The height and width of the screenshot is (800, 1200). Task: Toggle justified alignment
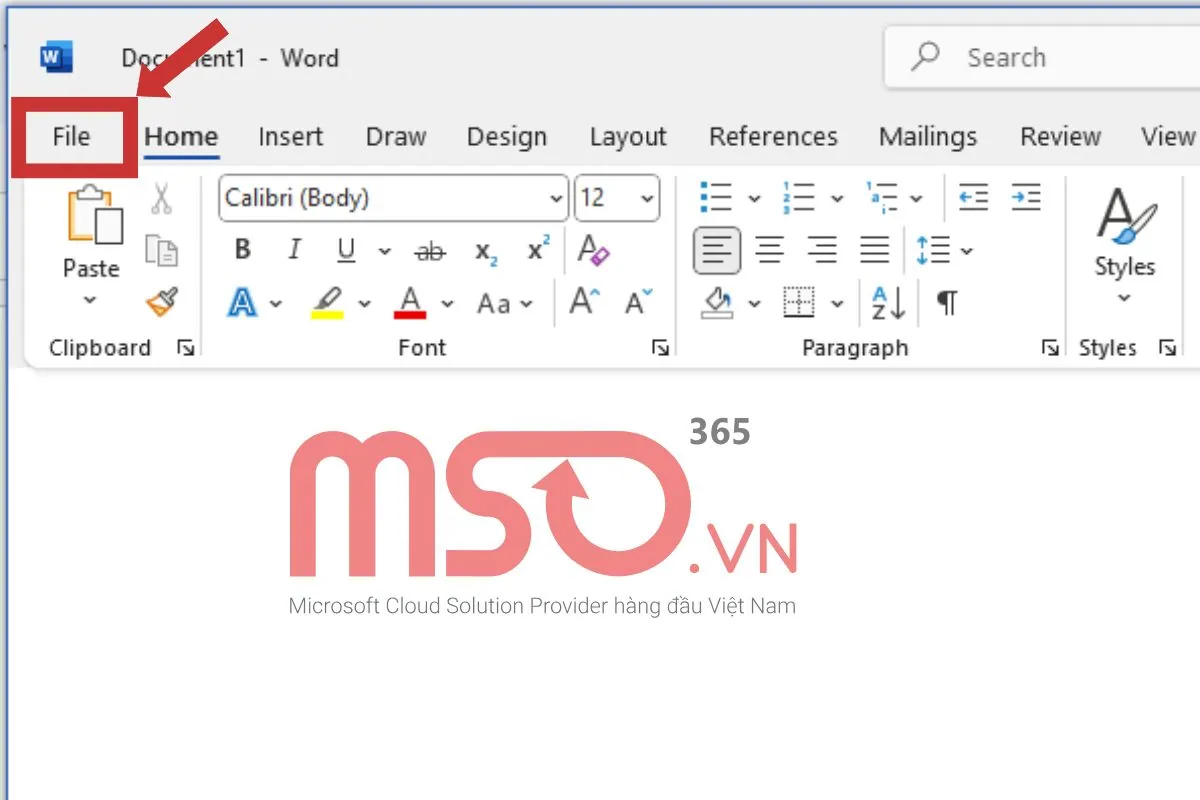pyautogui.click(x=874, y=250)
